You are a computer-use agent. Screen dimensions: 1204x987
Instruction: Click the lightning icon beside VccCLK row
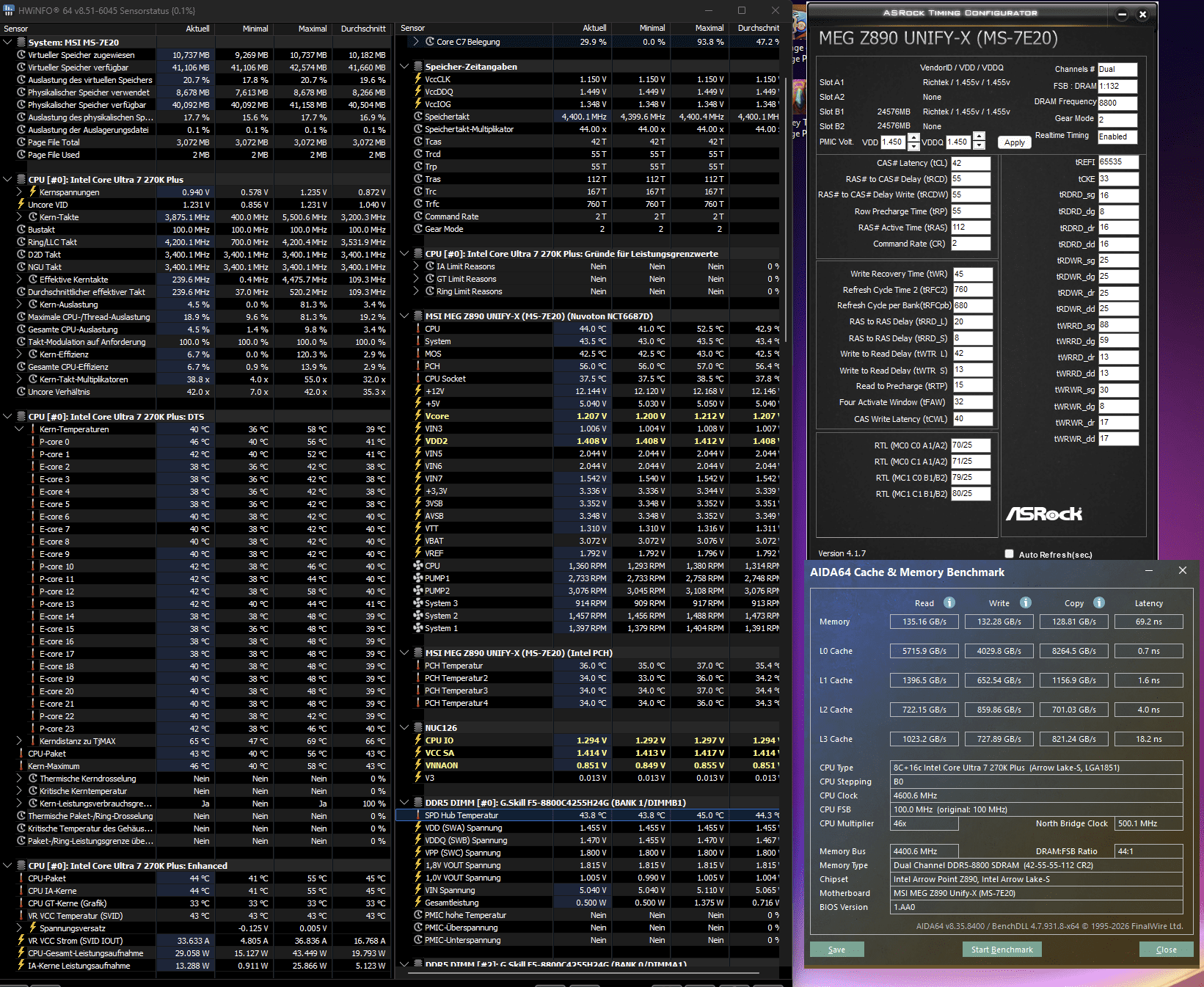[x=418, y=79]
